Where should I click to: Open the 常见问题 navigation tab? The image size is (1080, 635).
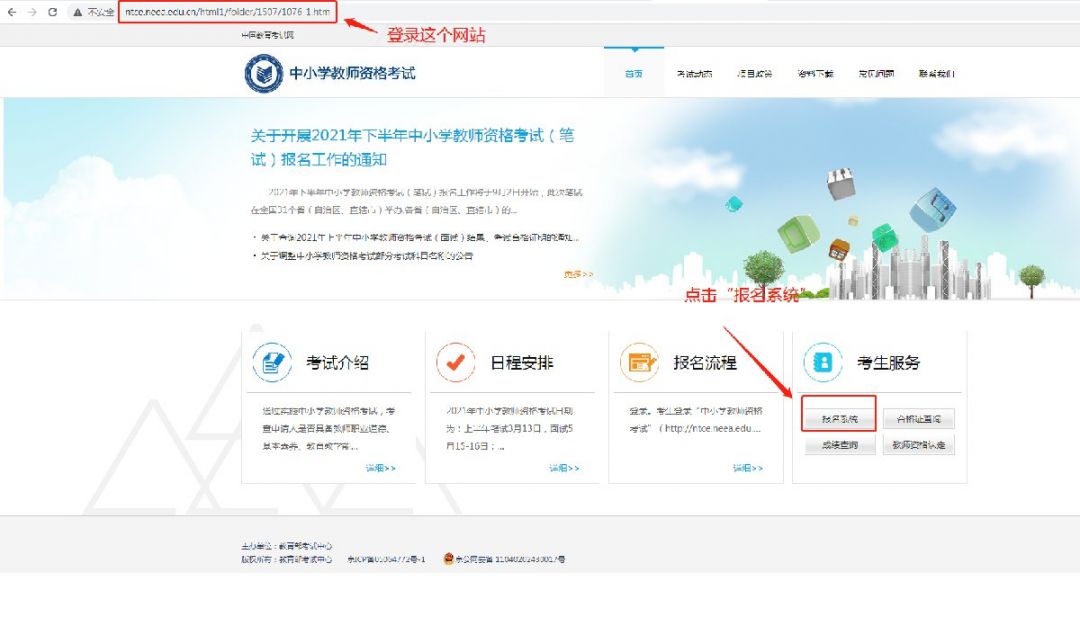(876, 74)
